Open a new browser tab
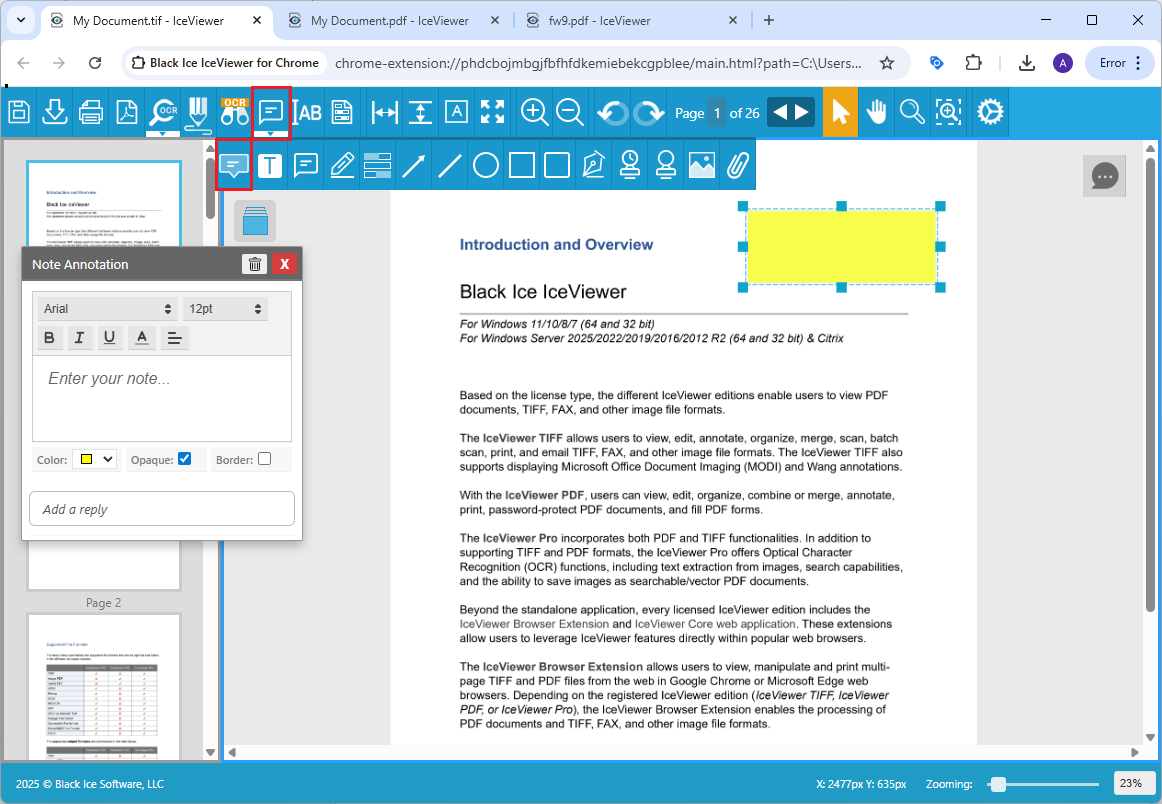The height and width of the screenshot is (804, 1162). tap(768, 20)
